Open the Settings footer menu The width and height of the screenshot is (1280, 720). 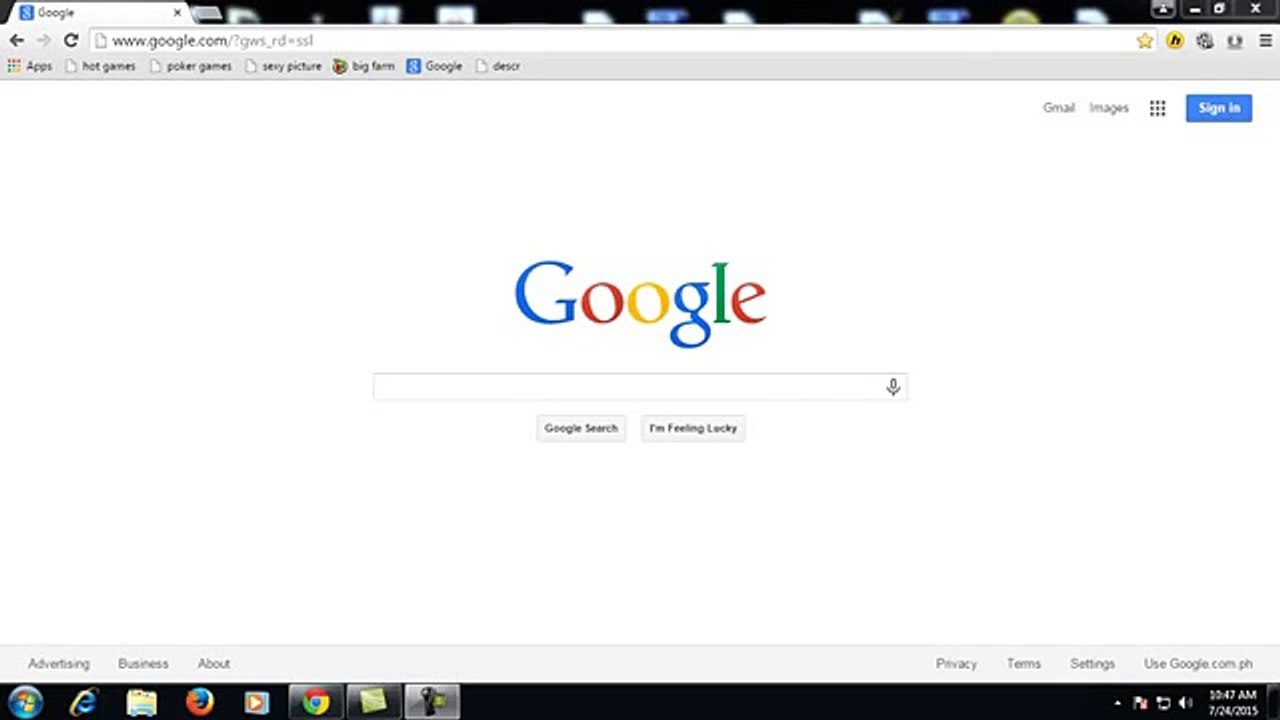point(1092,663)
